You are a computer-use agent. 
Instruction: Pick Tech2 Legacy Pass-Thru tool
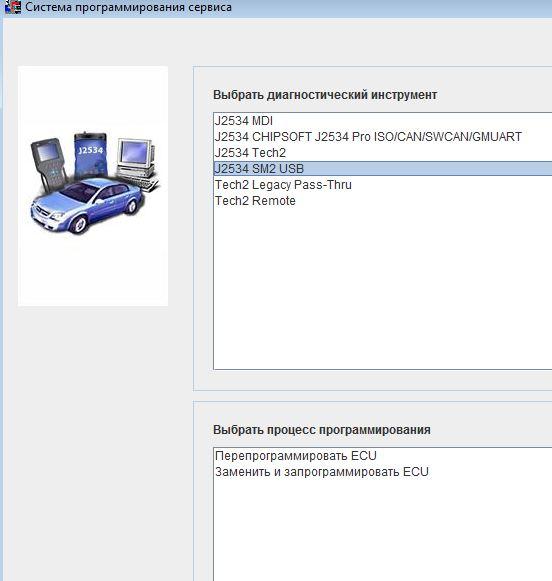[x=383, y=185]
